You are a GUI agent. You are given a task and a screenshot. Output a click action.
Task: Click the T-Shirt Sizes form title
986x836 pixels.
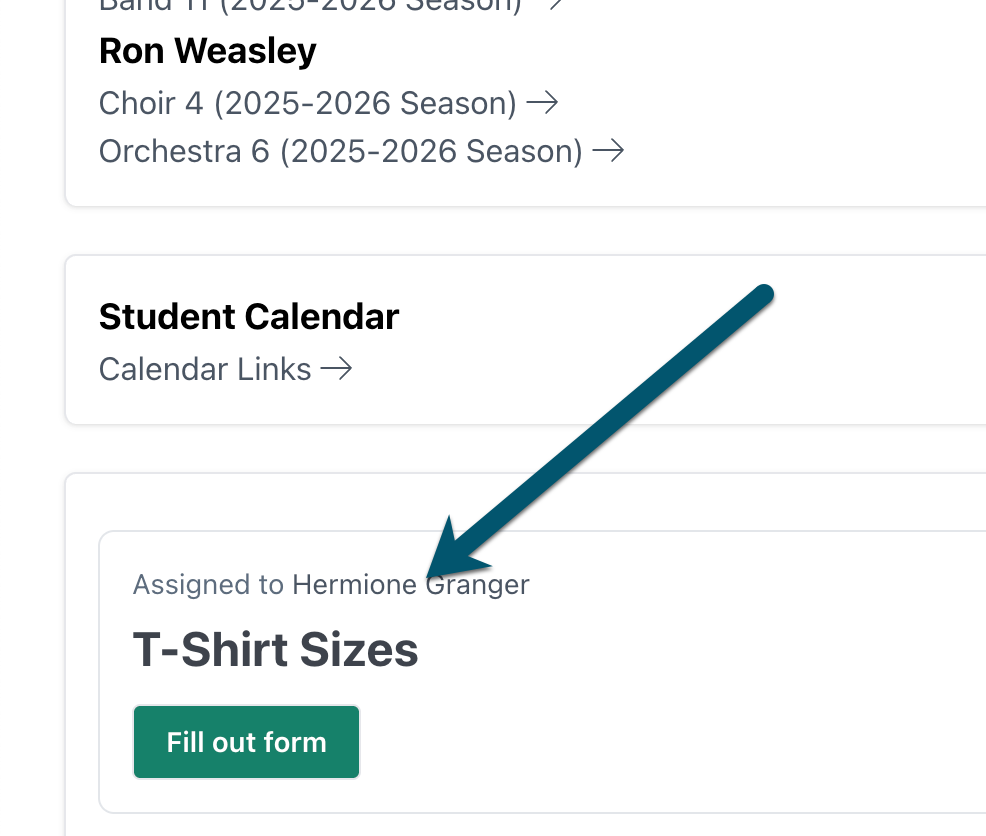(x=275, y=650)
